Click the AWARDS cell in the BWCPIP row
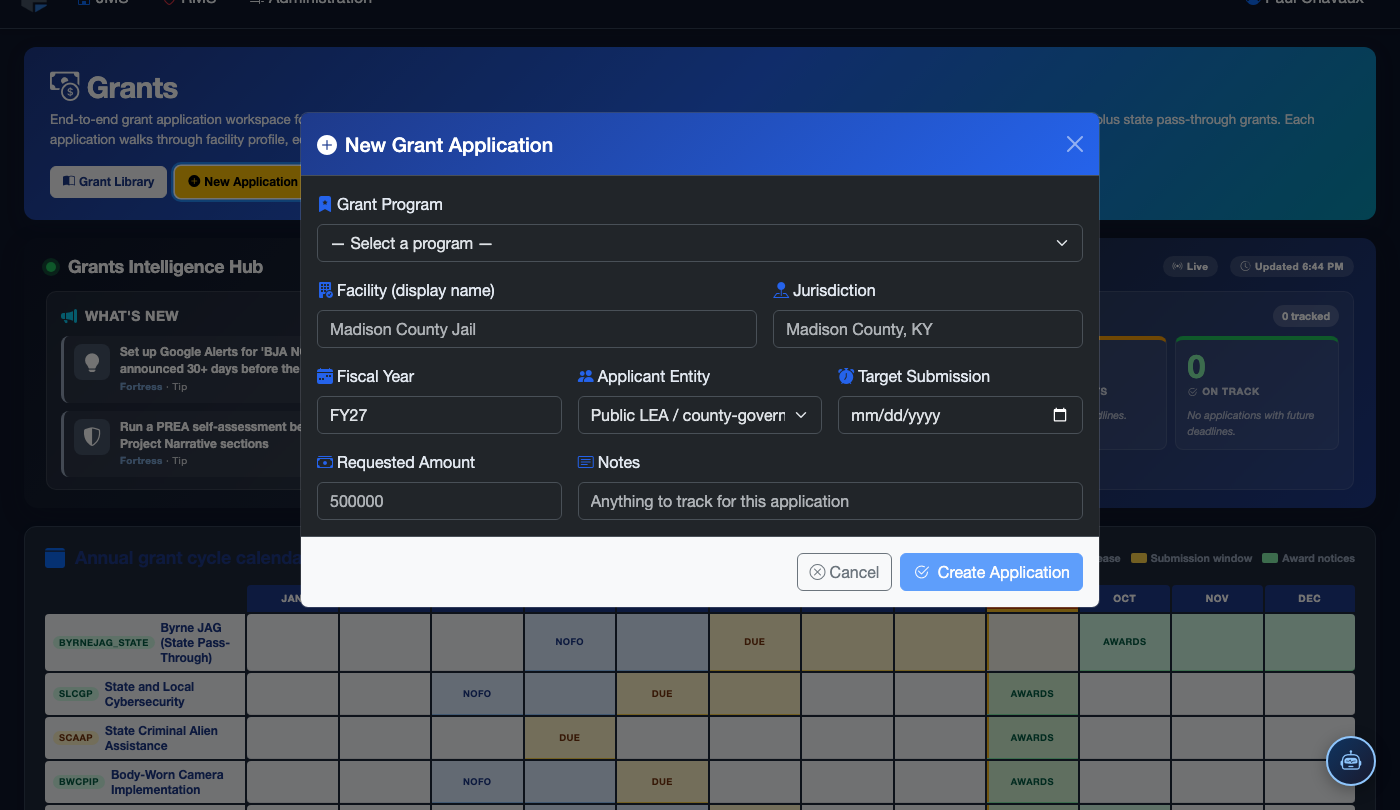 (x=1032, y=782)
